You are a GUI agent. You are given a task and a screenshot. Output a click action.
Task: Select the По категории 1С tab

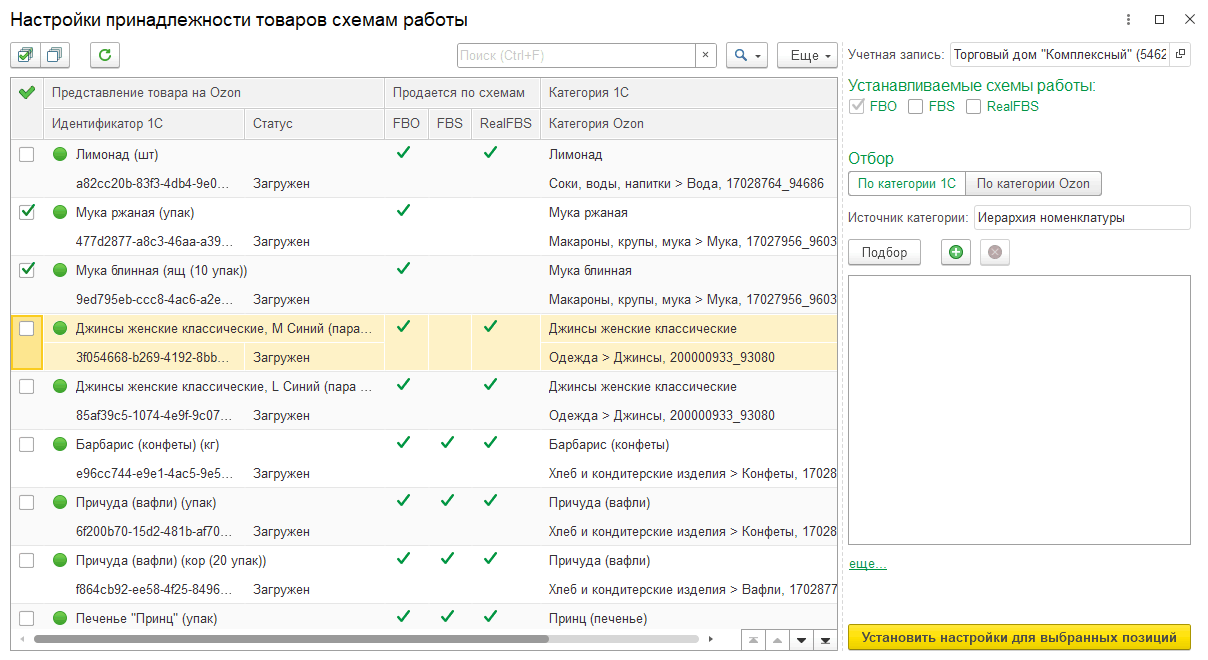tap(906, 183)
